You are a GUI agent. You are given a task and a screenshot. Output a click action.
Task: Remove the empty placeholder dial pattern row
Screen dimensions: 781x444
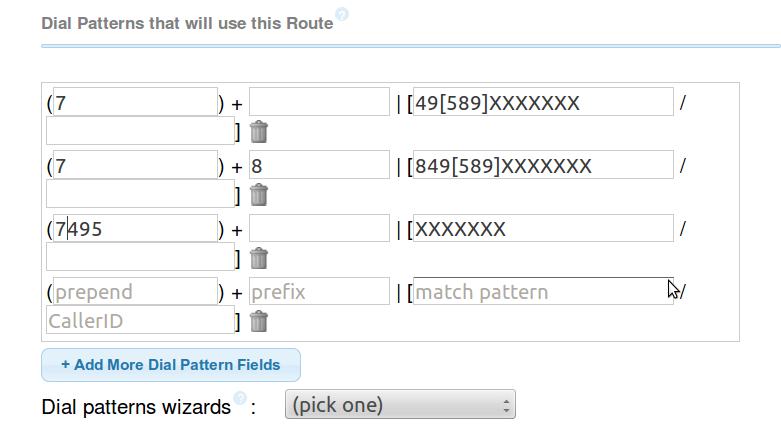(x=259, y=321)
